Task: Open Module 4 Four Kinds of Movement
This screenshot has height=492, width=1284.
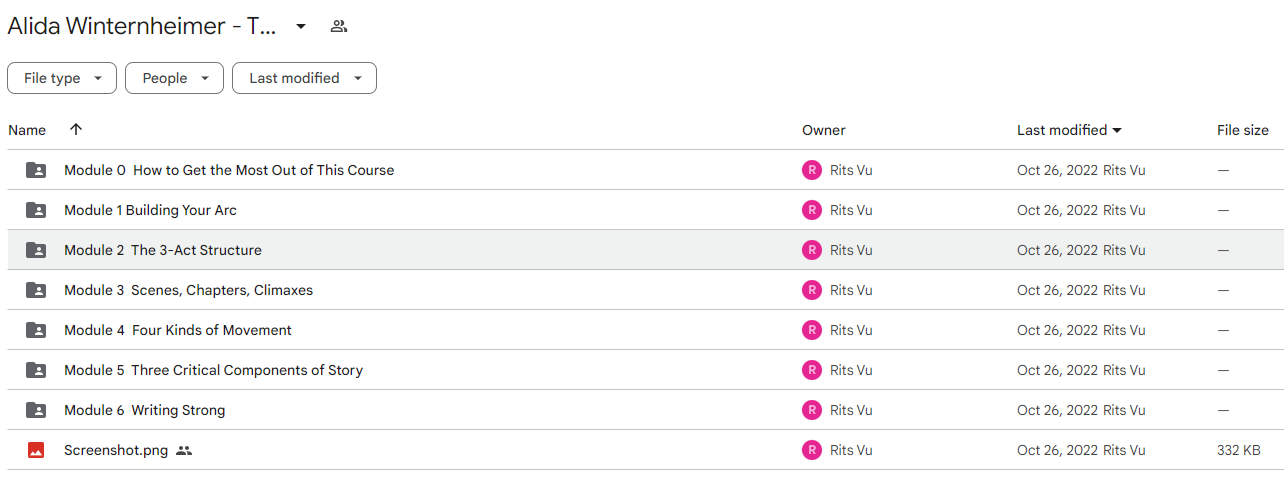Action: 178,330
